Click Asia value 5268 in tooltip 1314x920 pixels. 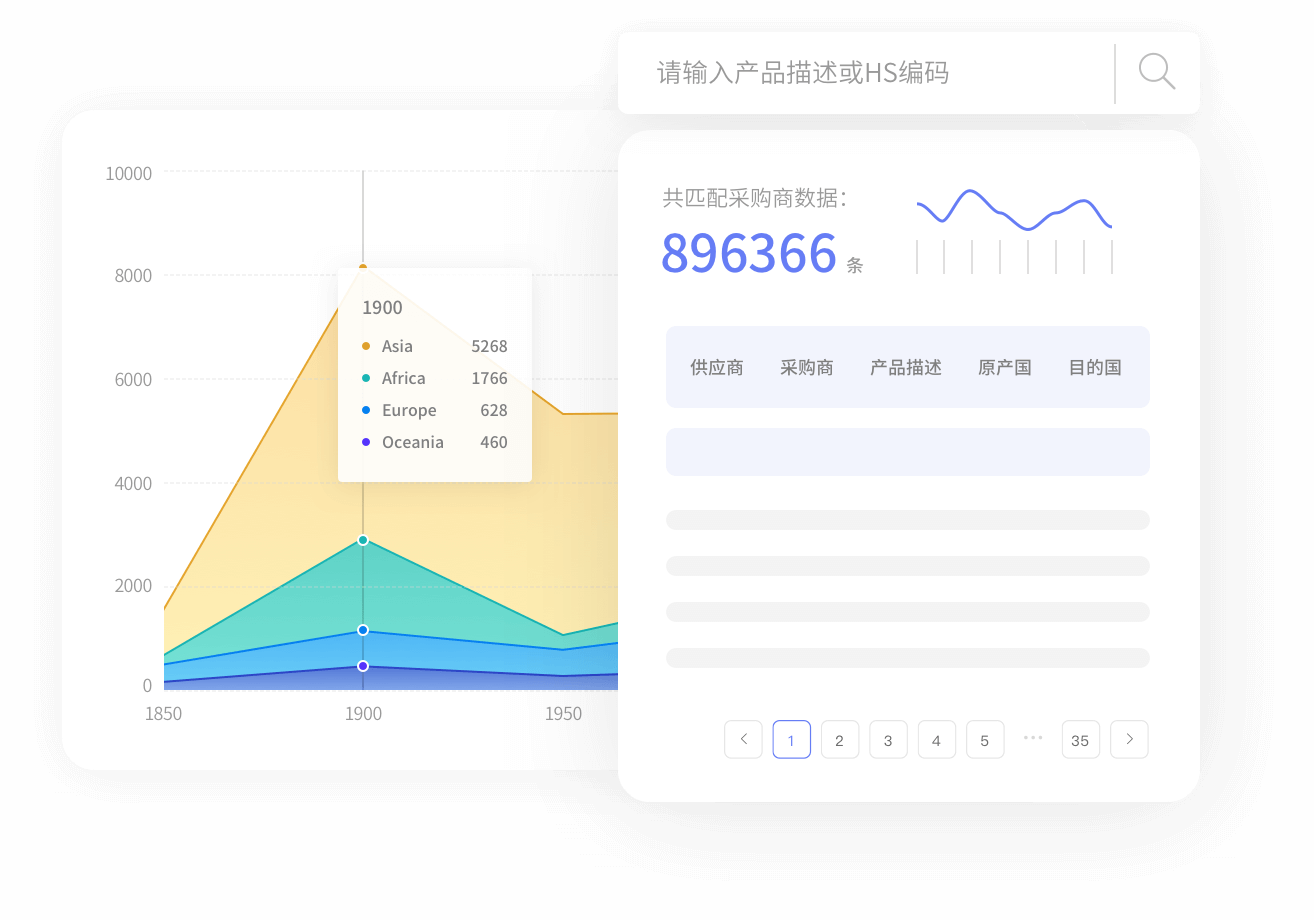[489, 346]
